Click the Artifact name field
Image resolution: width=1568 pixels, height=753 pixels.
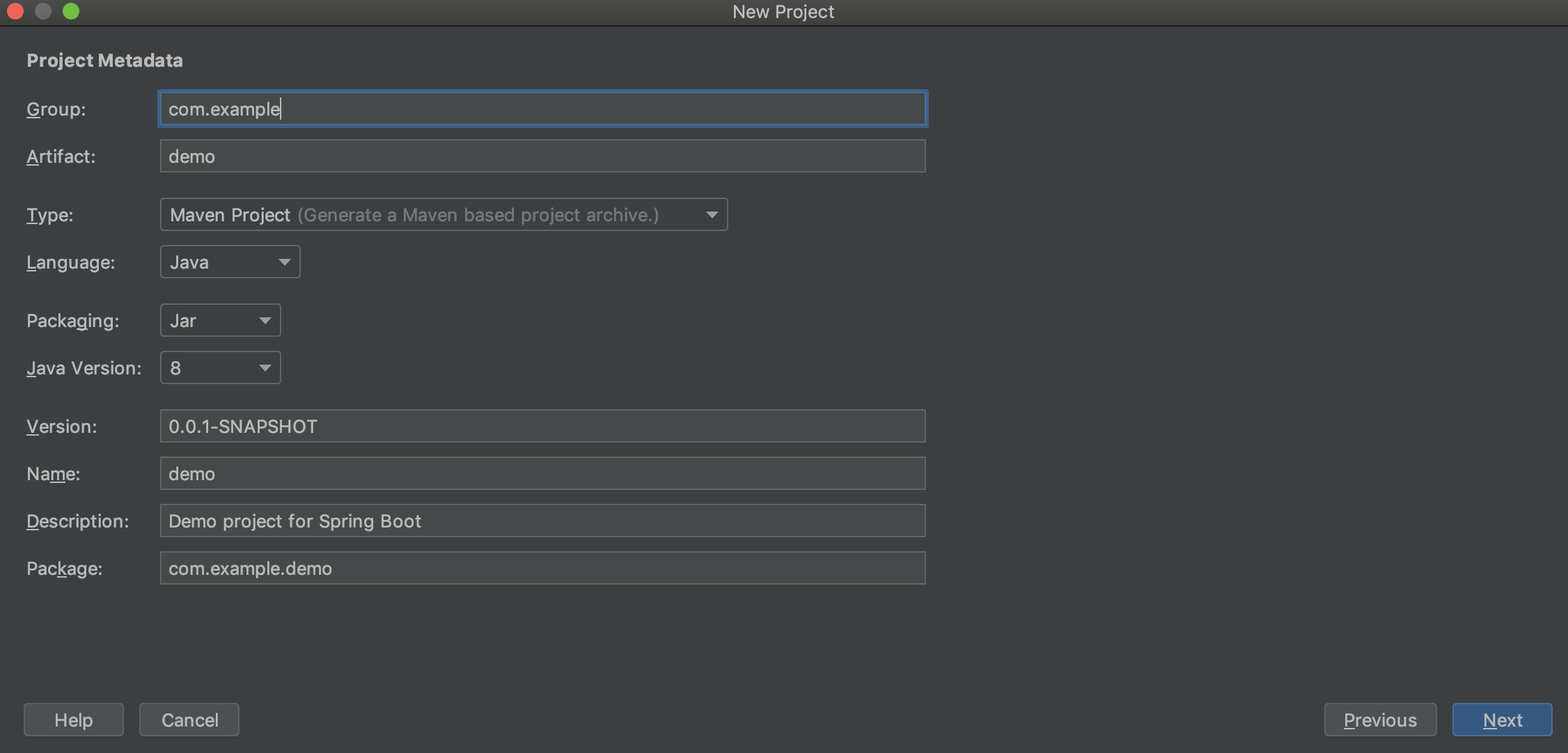click(543, 155)
